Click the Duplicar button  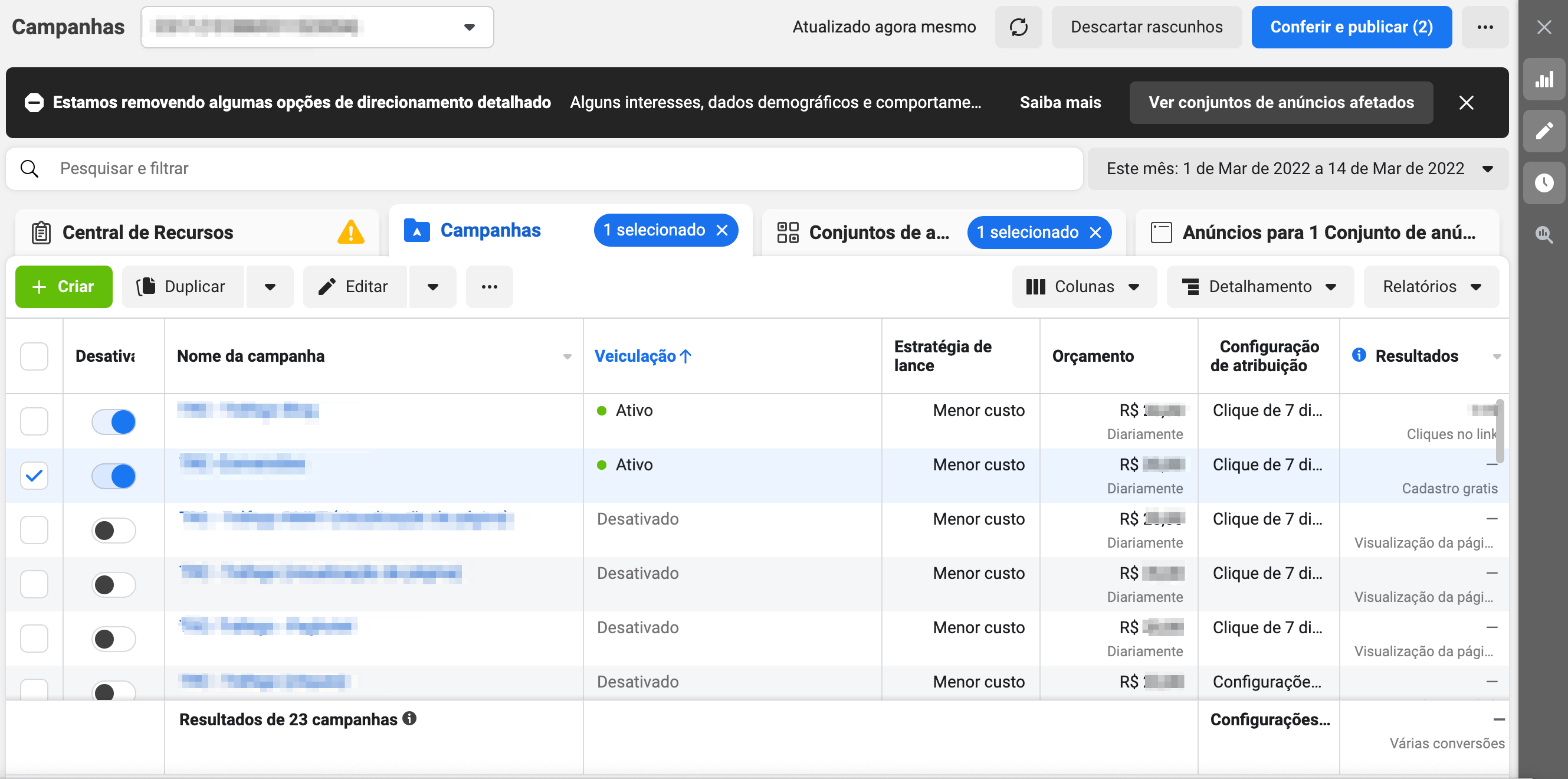pyautogui.click(x=183, y=287)
